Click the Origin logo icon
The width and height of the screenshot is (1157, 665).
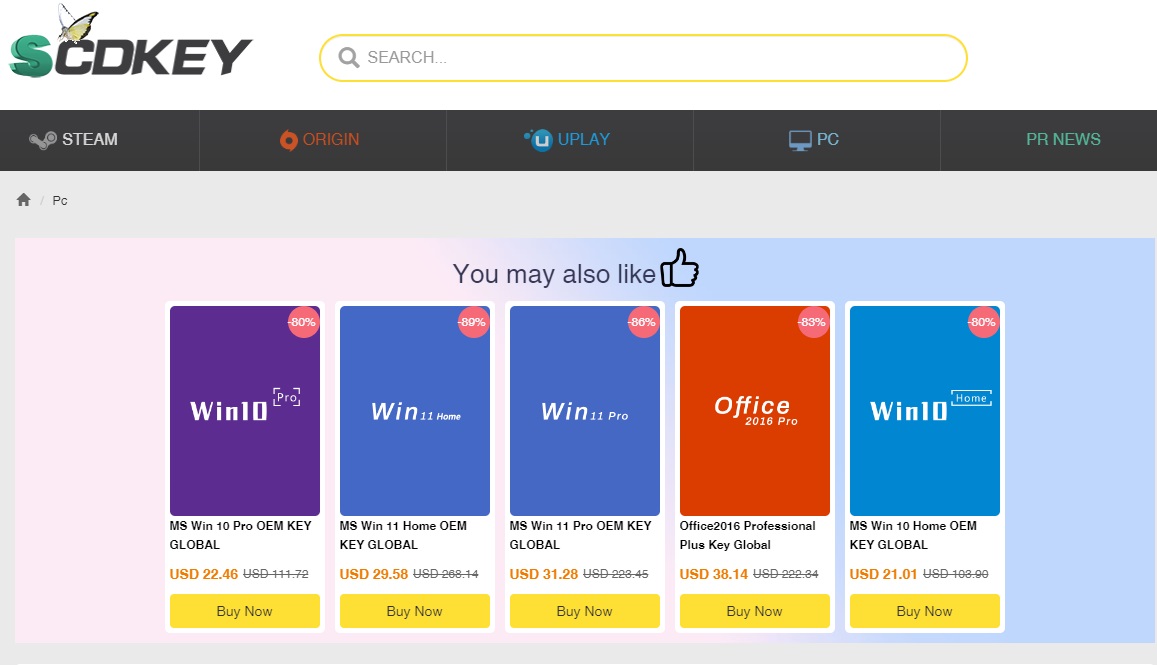[289, 139]
